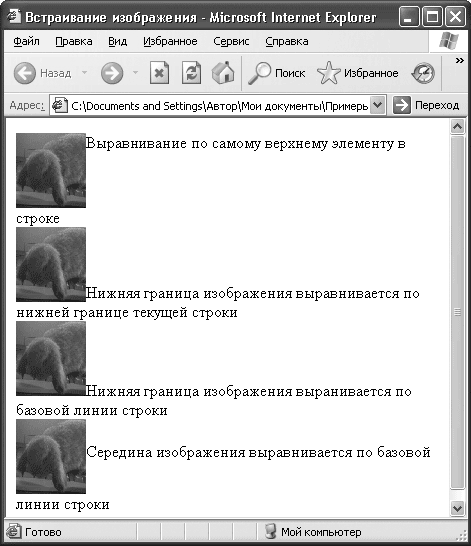Viewport: 471px width, 546px height.
Task: Expand the Forward button dropdown arrow
Action: tap(135, 73)
